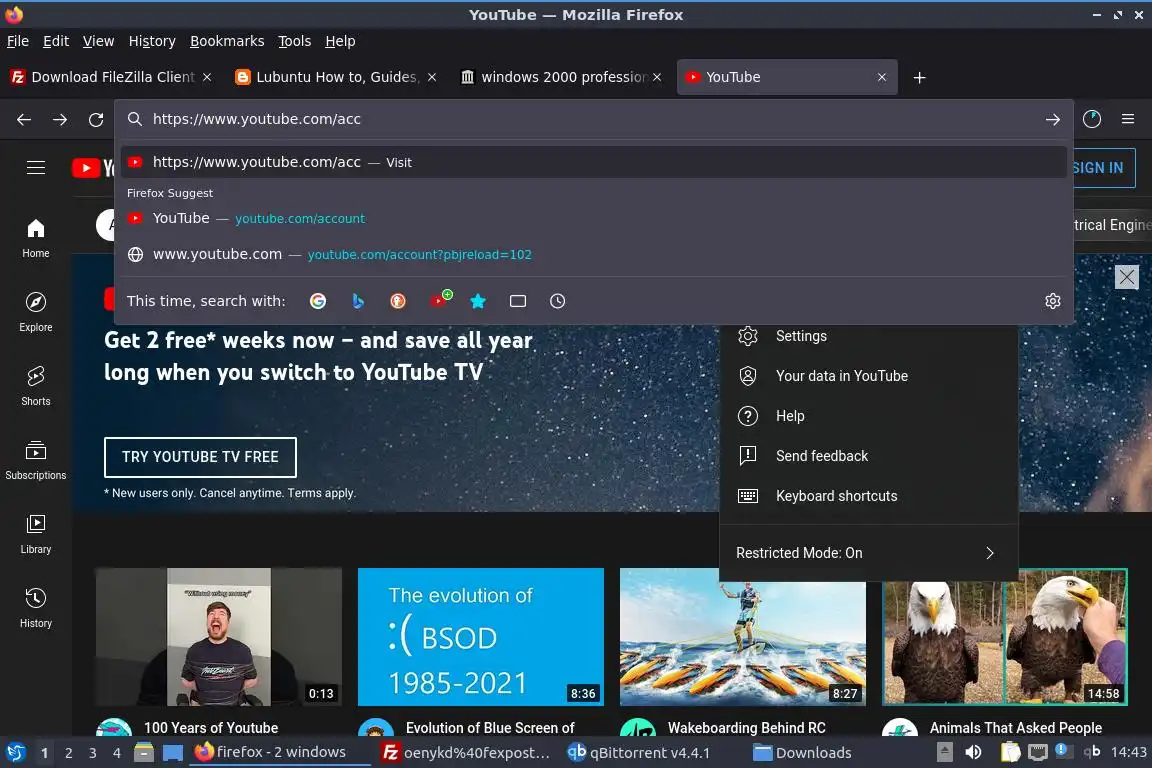The width and height of the screenshot is (1152, 768).
Task: Open Subscriptions in YouTube sidebar
Action: pos(36,460)
